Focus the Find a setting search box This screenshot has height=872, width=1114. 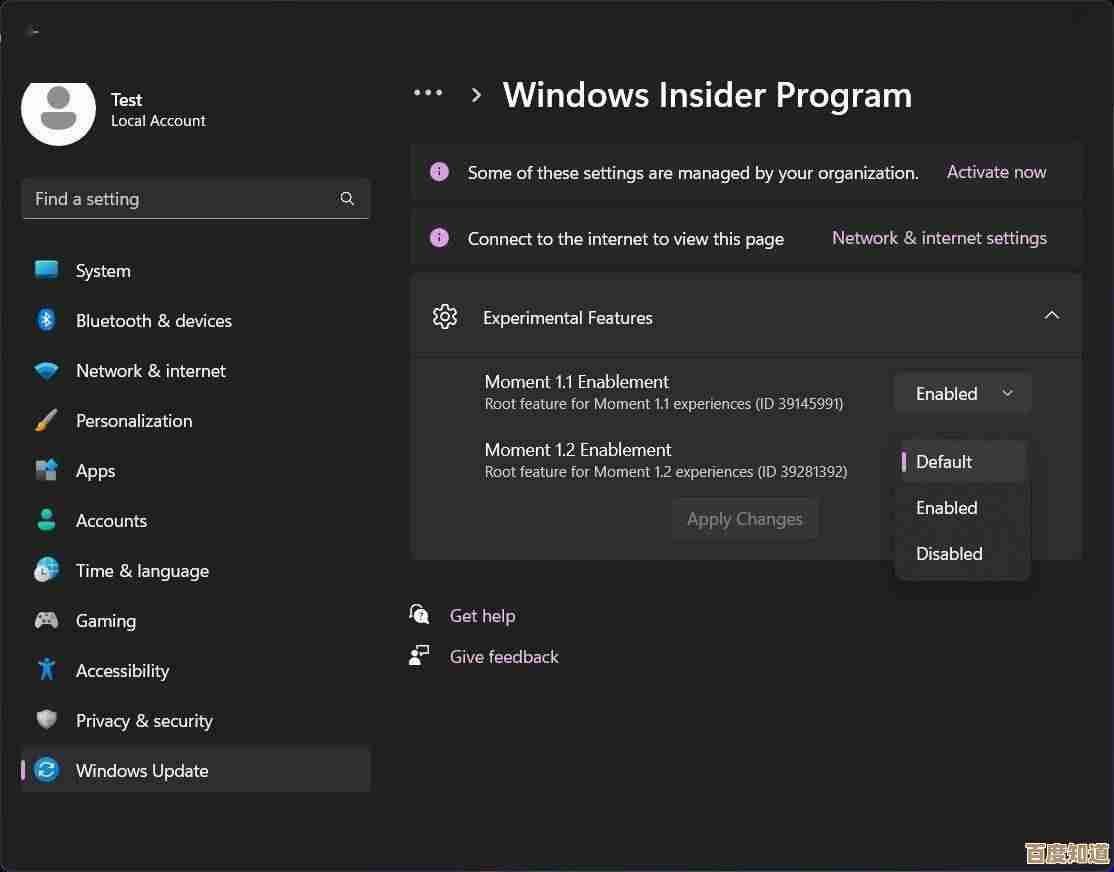[x=180, y=199]
